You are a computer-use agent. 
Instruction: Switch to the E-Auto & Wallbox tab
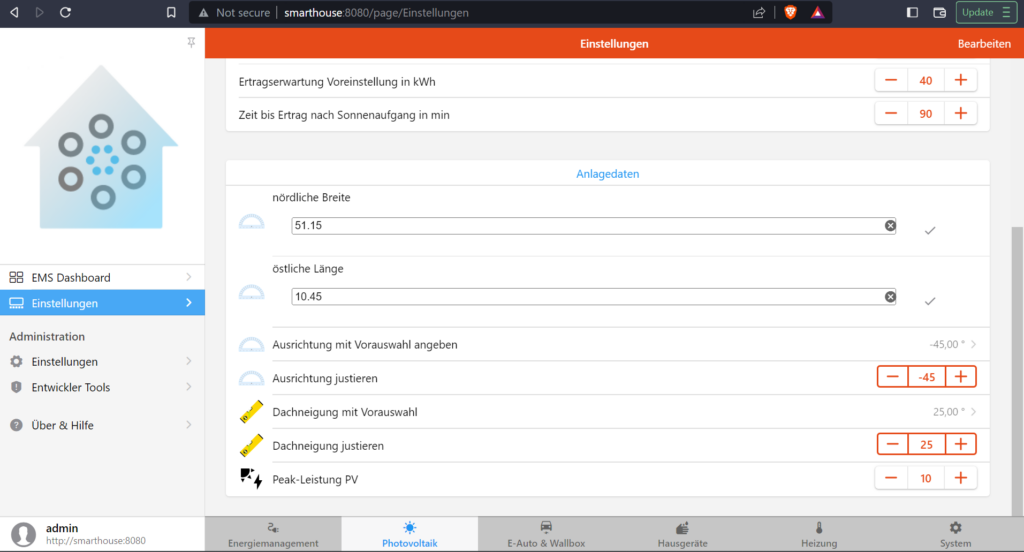point(545,534)
